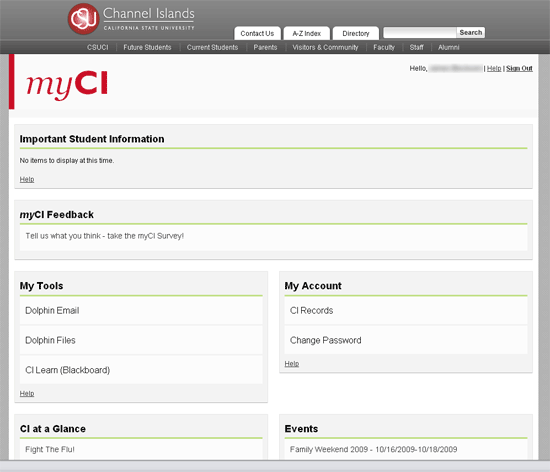
Task: Open Alumni nav item
Action: [x=448, y=47]
